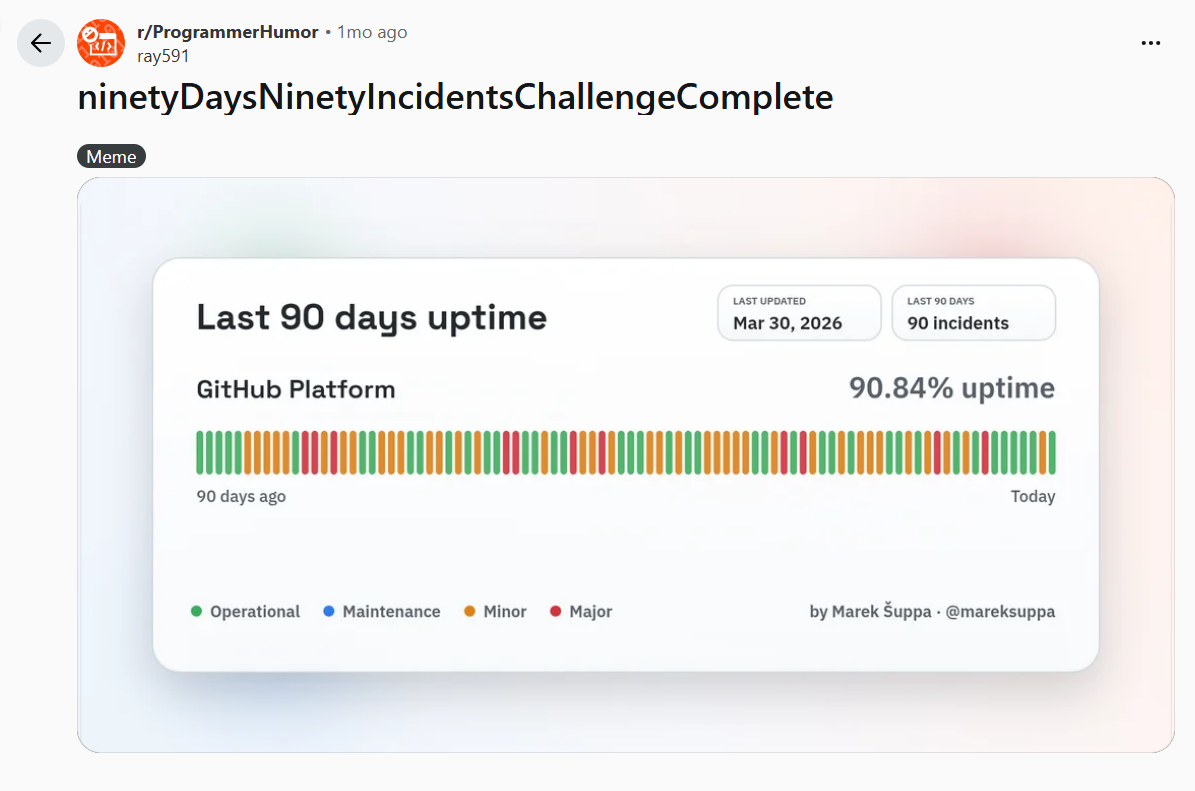Screen dimensions: 1195x791
Task: Open the post options three-dot menu
Action: 1151,43
